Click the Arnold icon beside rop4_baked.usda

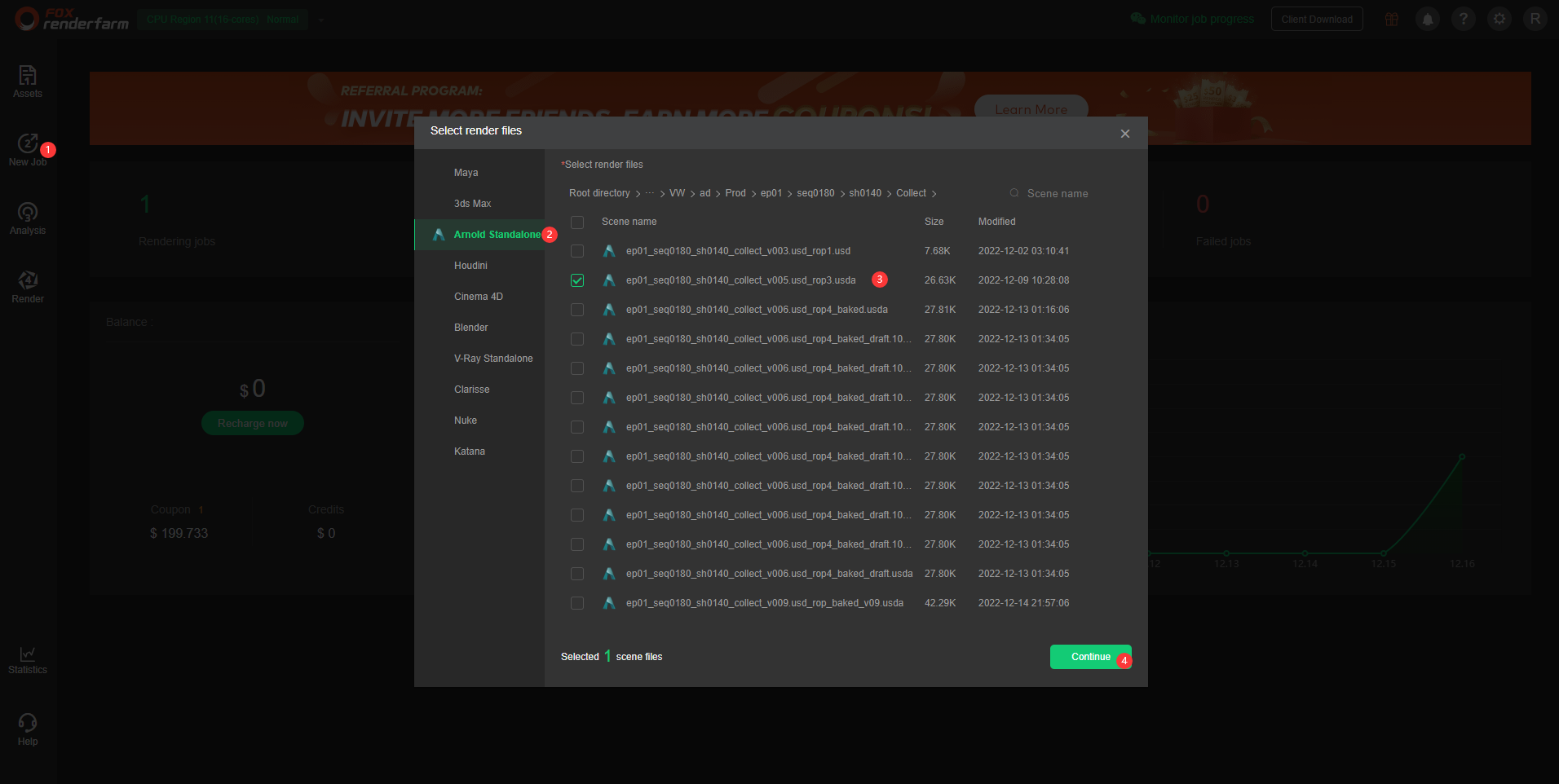pos(609,310)
